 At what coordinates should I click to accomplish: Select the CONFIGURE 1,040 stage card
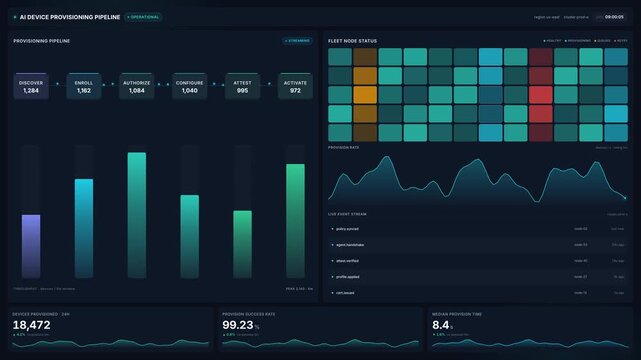coord(189,86)
